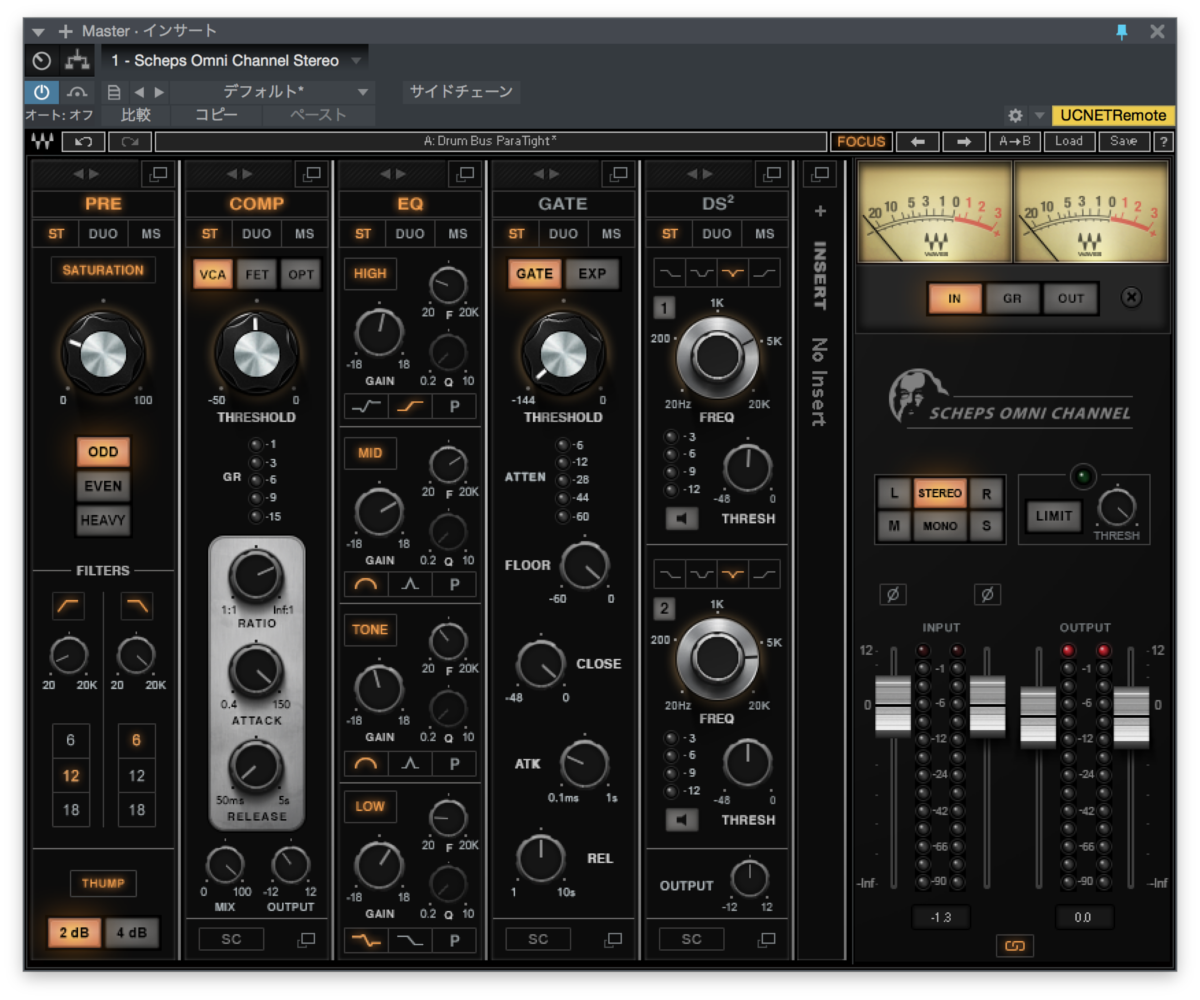Toggle the HIGH band on in EQ
The image size is (1200, 1000).
click(370, 274)
